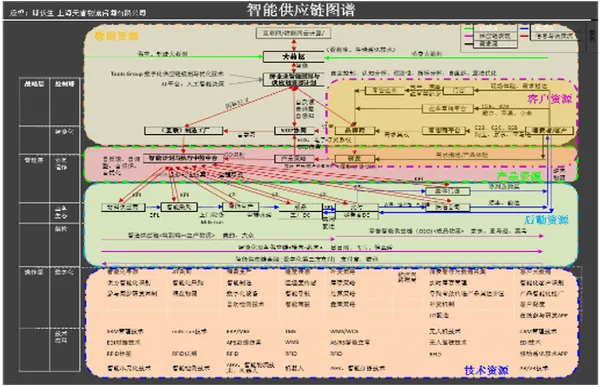600x387 pixels.
Task: Click the 机器人 text in technology section
Action: point(295,368)
